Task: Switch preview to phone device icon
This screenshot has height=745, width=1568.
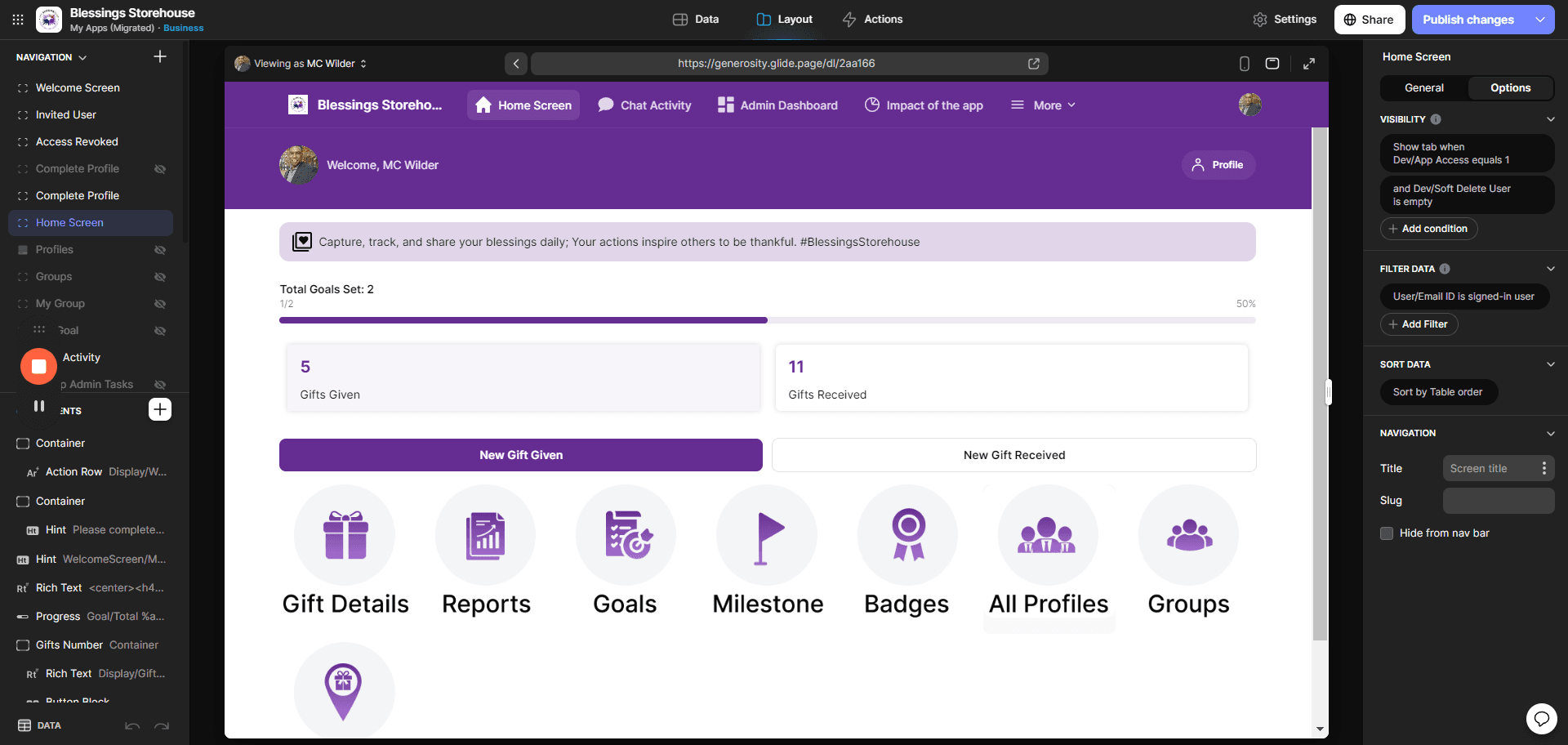Action: [x=1245, y=64]
